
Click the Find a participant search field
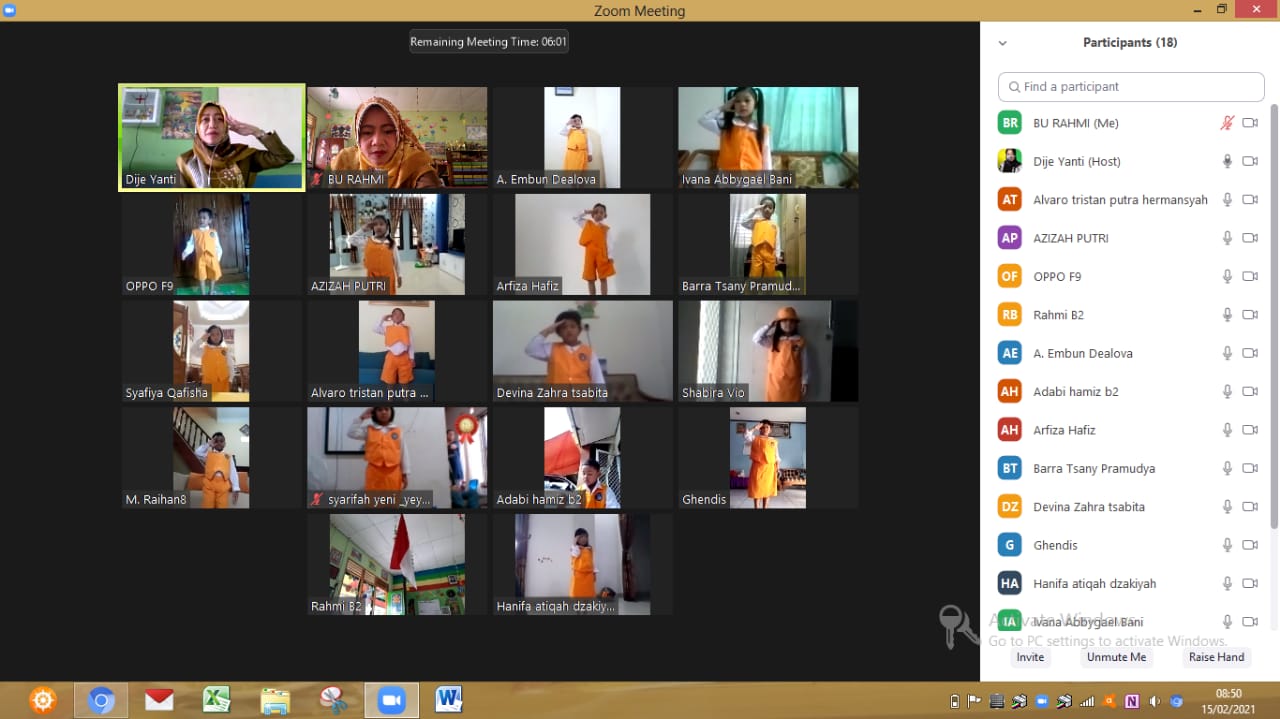[x=1131, y=87]
